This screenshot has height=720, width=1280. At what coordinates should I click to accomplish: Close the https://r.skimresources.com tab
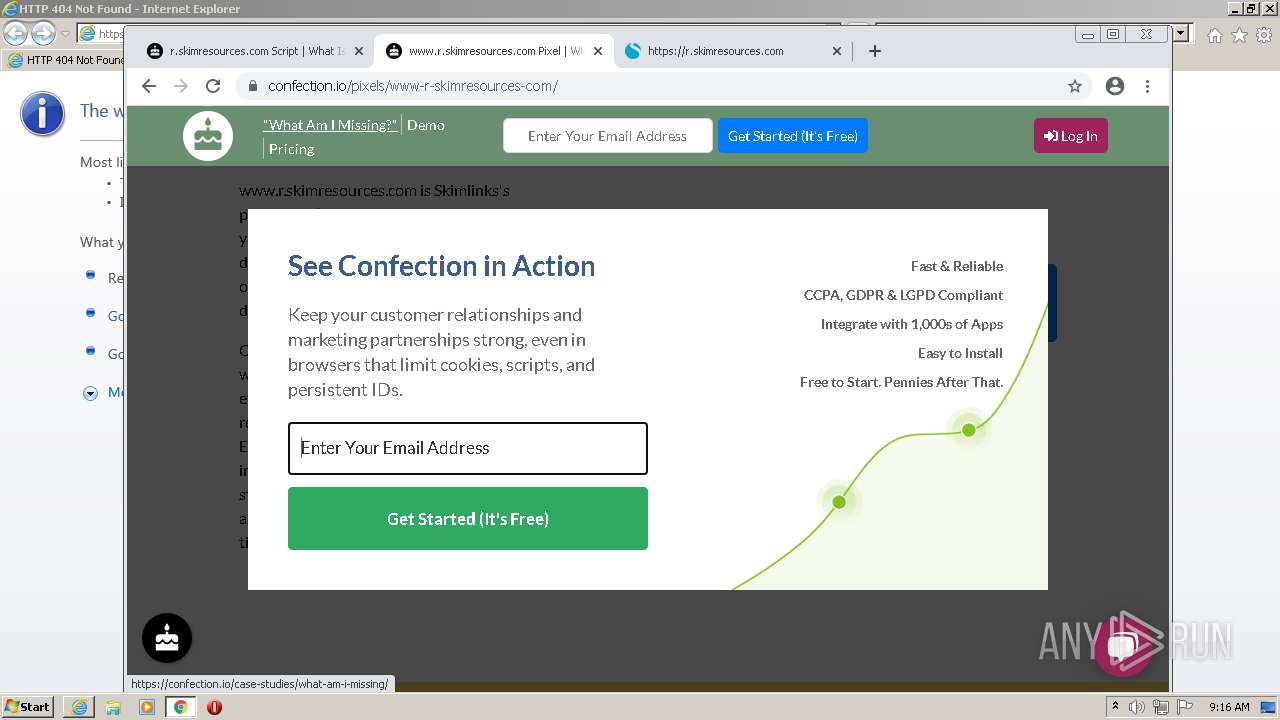pyautogui.click(x=837, y=51)
